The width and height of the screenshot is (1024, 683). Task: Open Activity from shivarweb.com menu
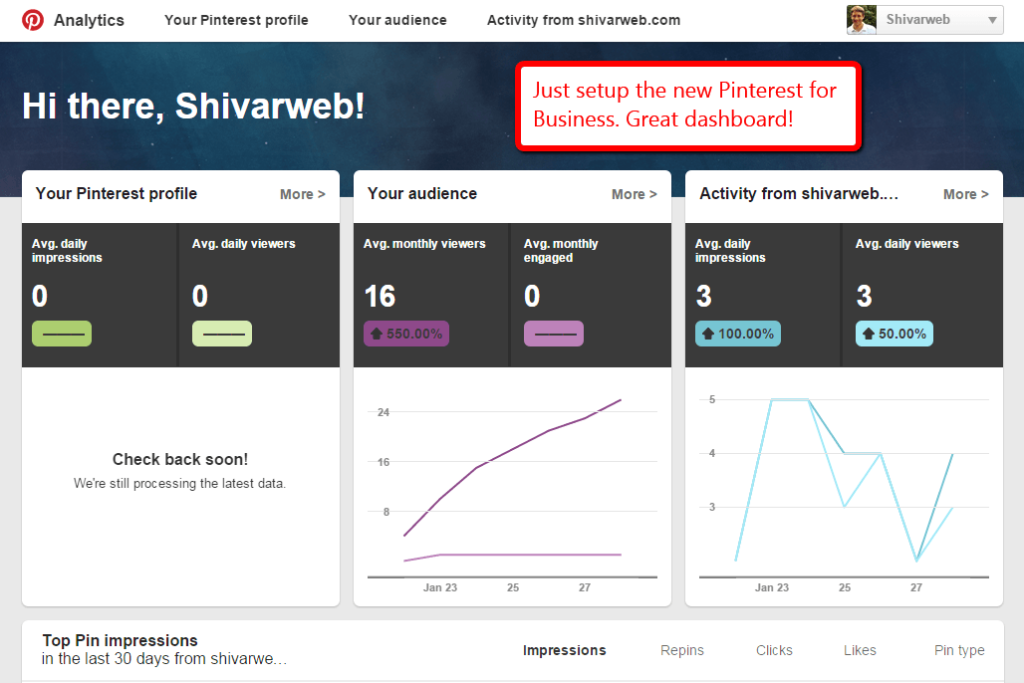[x=584, y=20]
